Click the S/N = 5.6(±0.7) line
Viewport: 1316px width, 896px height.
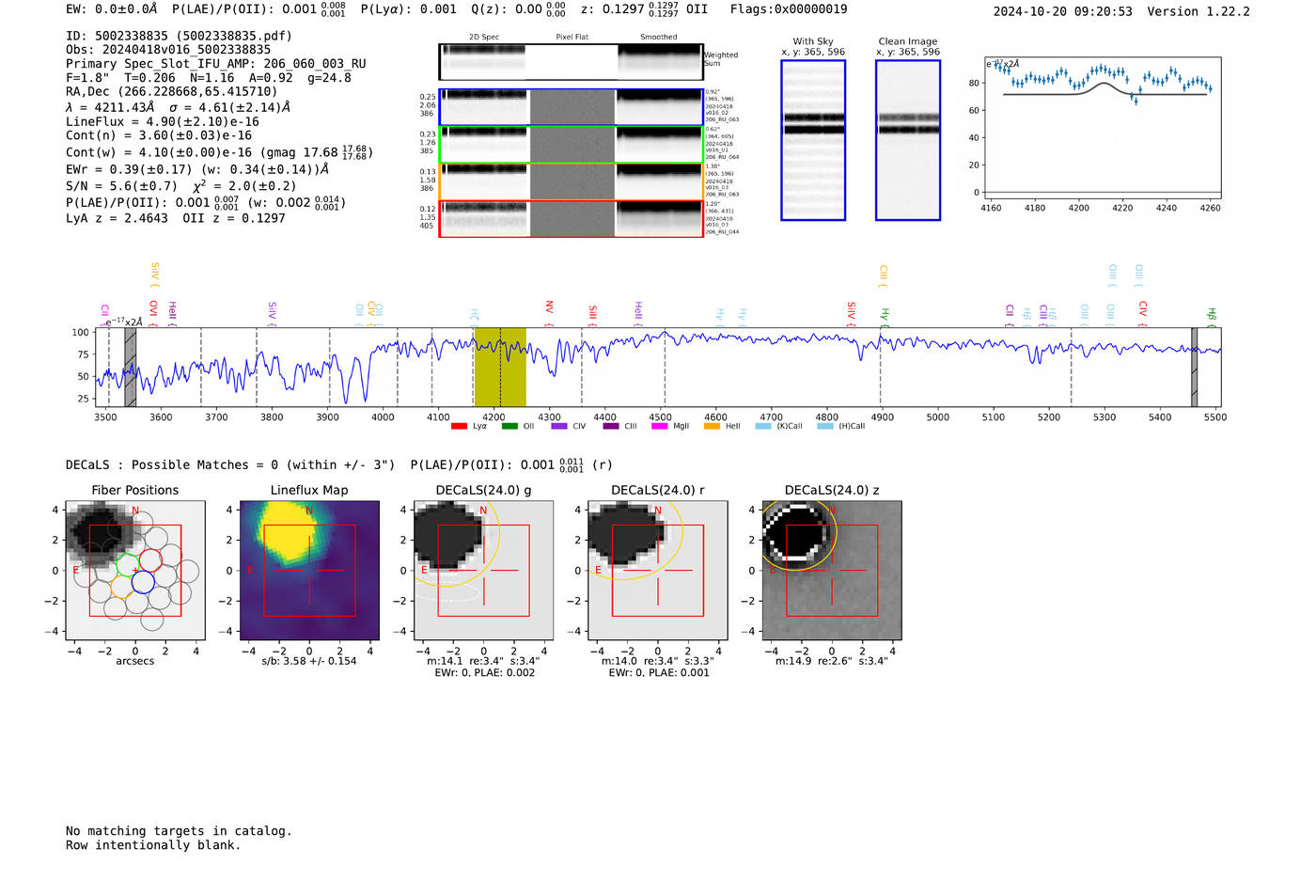[181, 185]
